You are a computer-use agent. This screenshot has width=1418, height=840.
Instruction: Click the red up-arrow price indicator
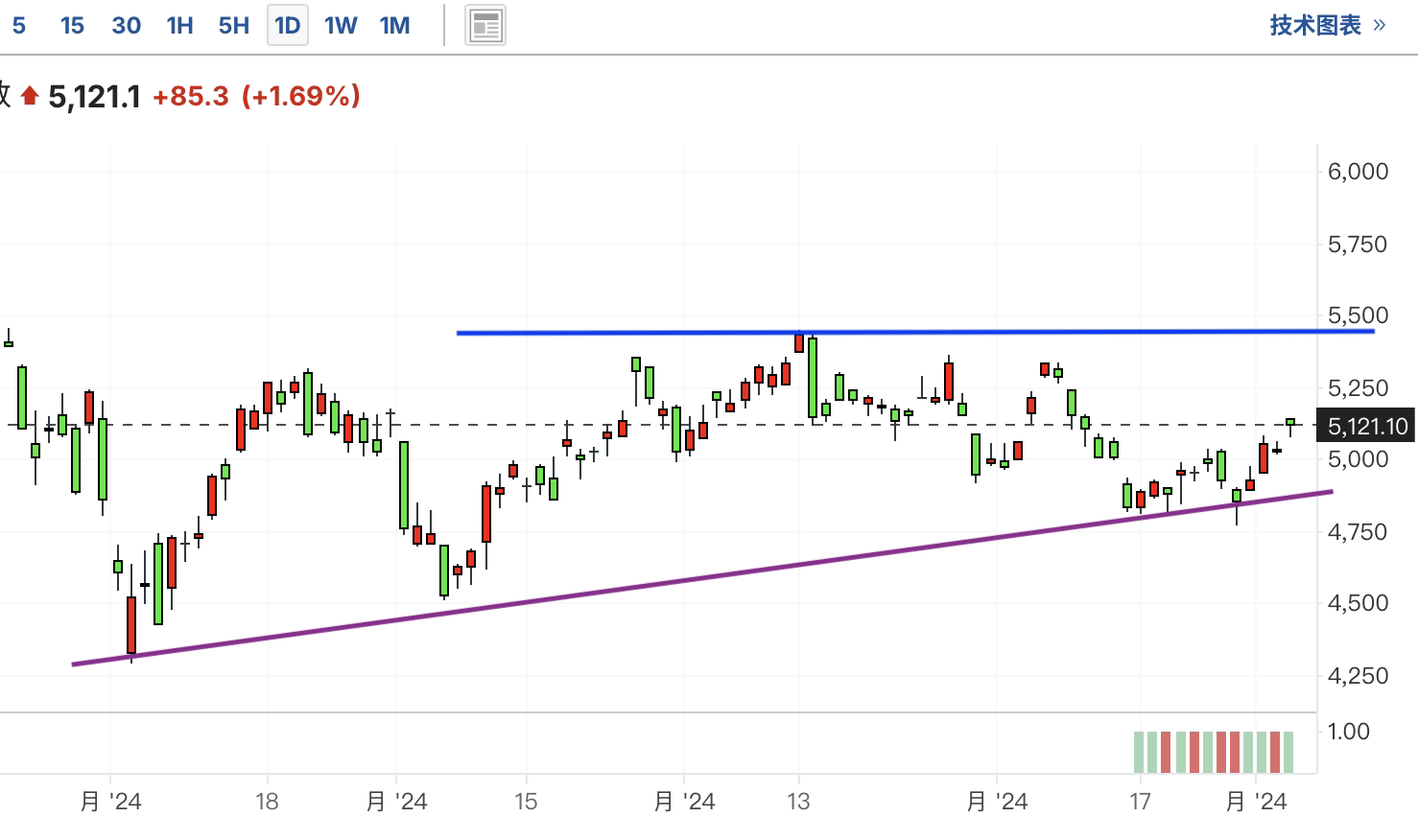coord(30,95)
